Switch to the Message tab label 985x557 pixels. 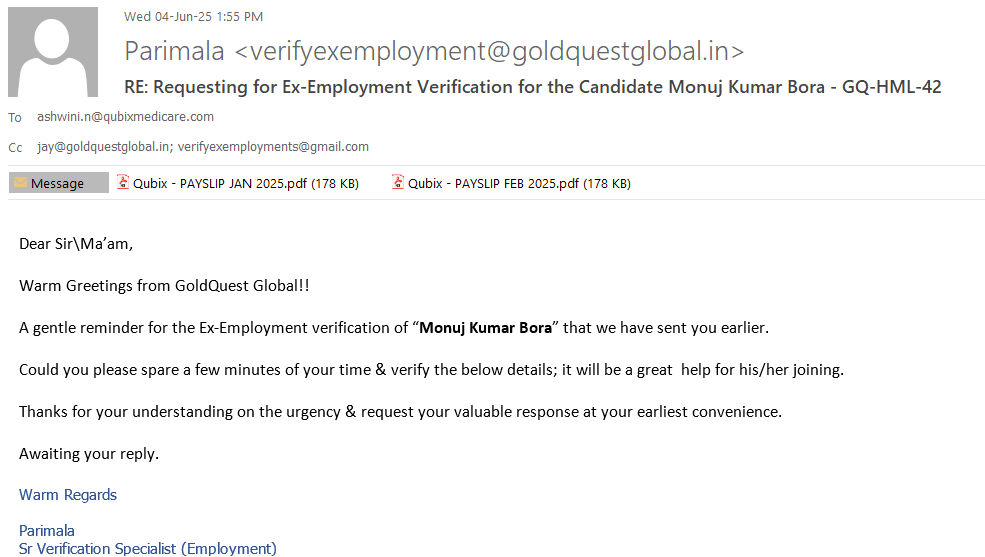pyautogui.click(x=58, y=183)
